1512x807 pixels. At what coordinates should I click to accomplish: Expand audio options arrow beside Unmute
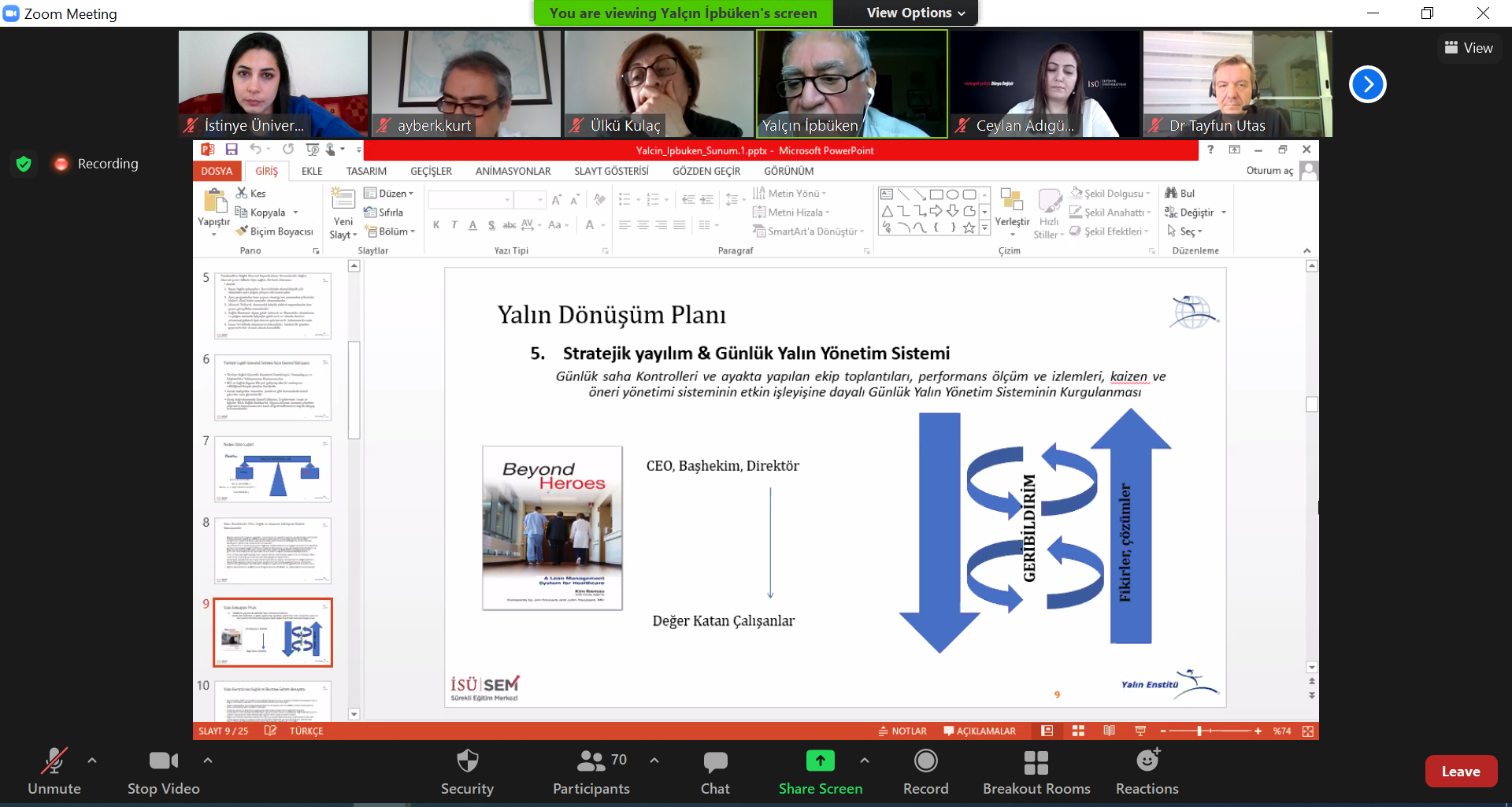click(x=92, y=761)
